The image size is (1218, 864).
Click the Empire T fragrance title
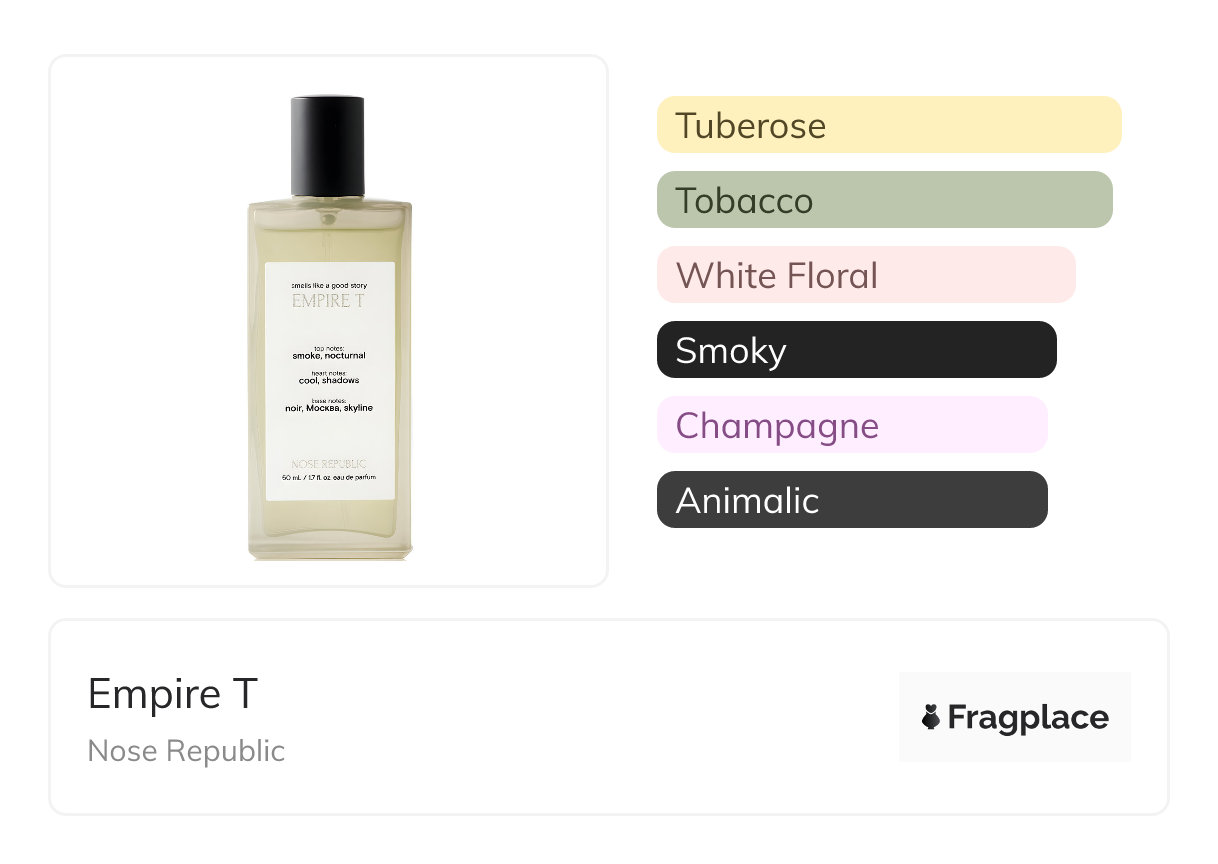point(173,693)
